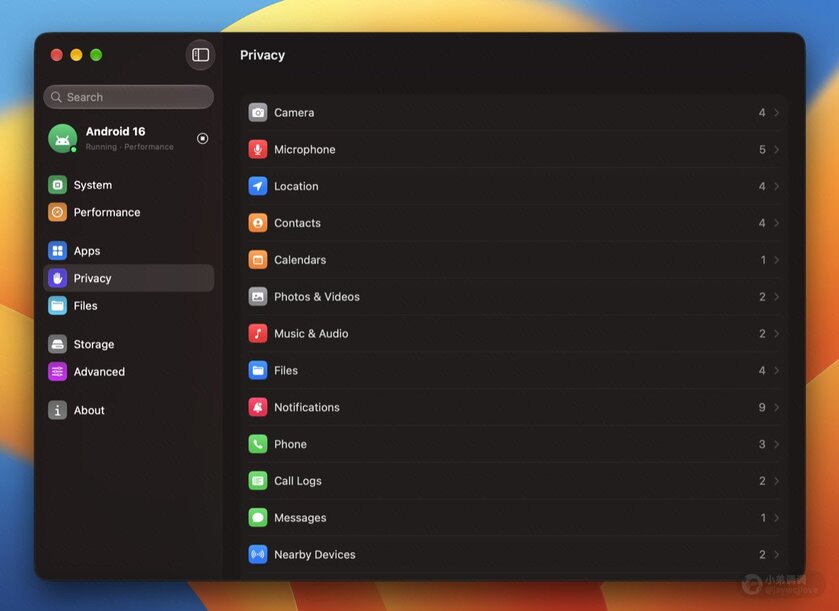Screen dimensions: 839x611
Task: Click the orange Contacts icon
Action: click(258, 223)
